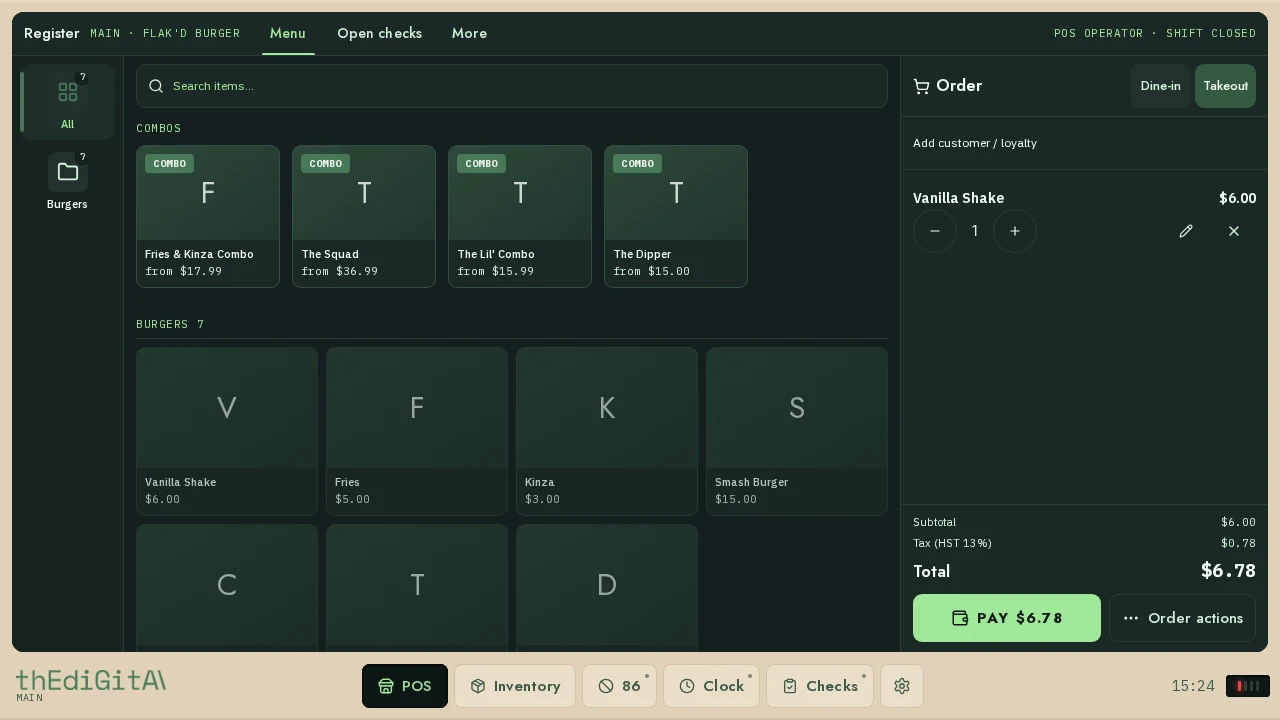Open the More menu

(x=469, y=33)
